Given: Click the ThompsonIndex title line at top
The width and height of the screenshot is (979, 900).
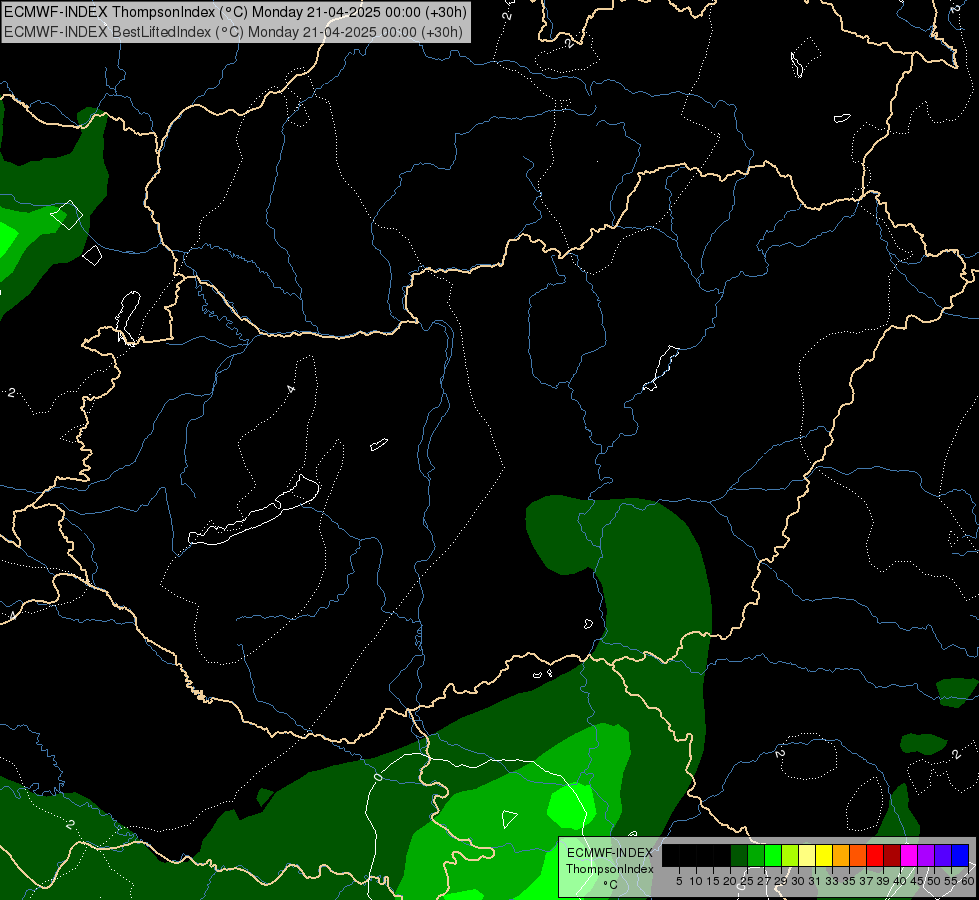Looking at the screenshot, I should click(235, 12).
